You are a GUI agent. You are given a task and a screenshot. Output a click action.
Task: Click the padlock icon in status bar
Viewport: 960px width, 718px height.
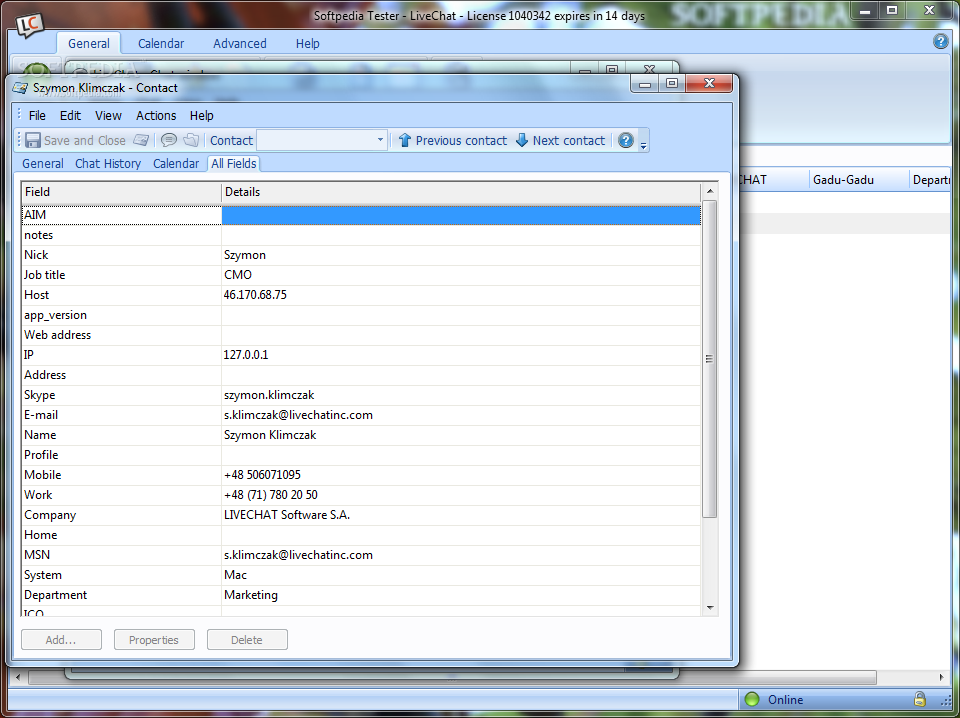click(920, 698)
